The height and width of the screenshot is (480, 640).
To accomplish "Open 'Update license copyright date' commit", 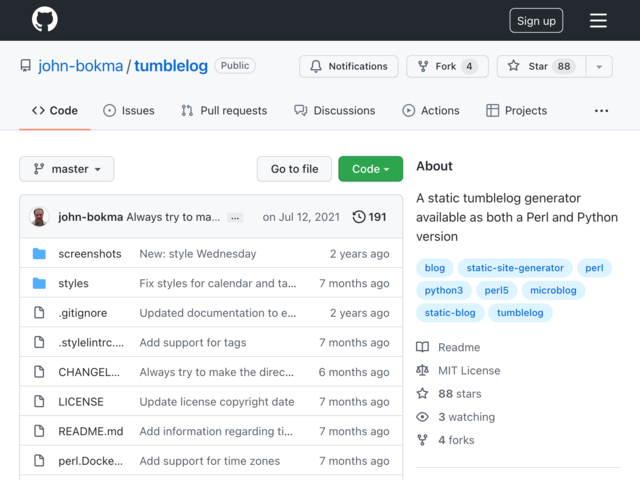I will pyautogui.click(x=217, y=402).
